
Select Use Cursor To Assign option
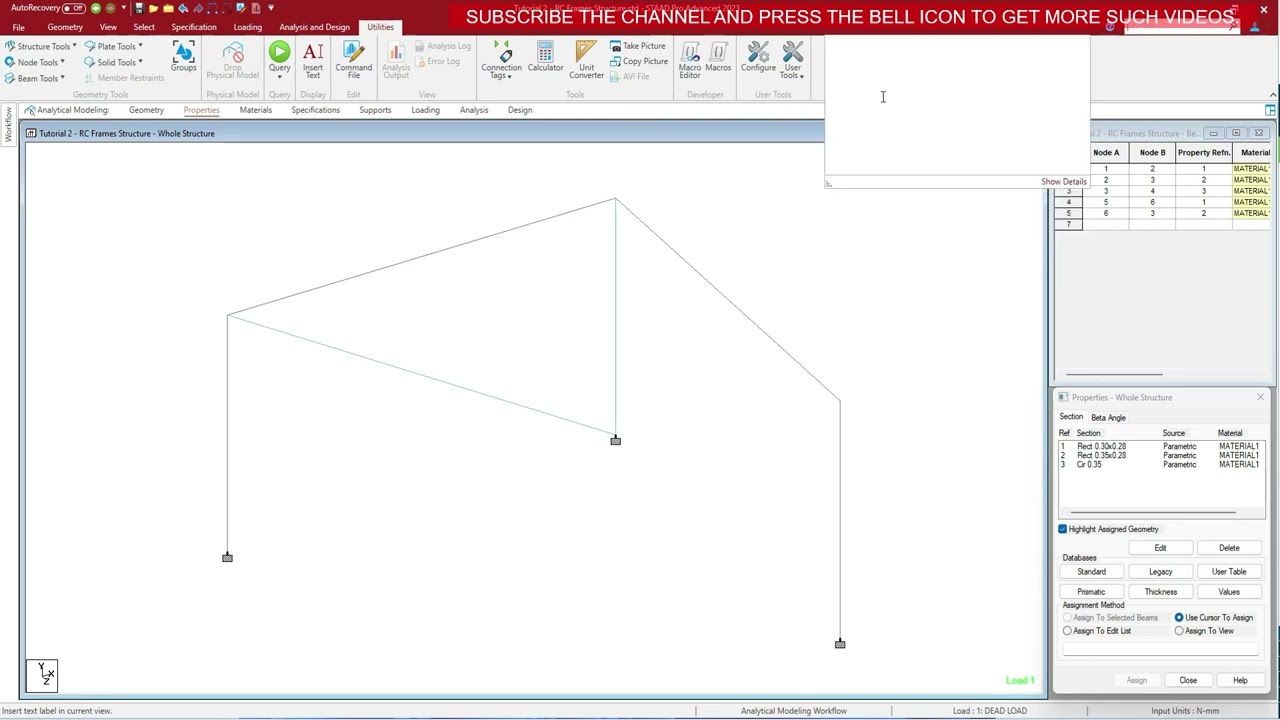1179,618
